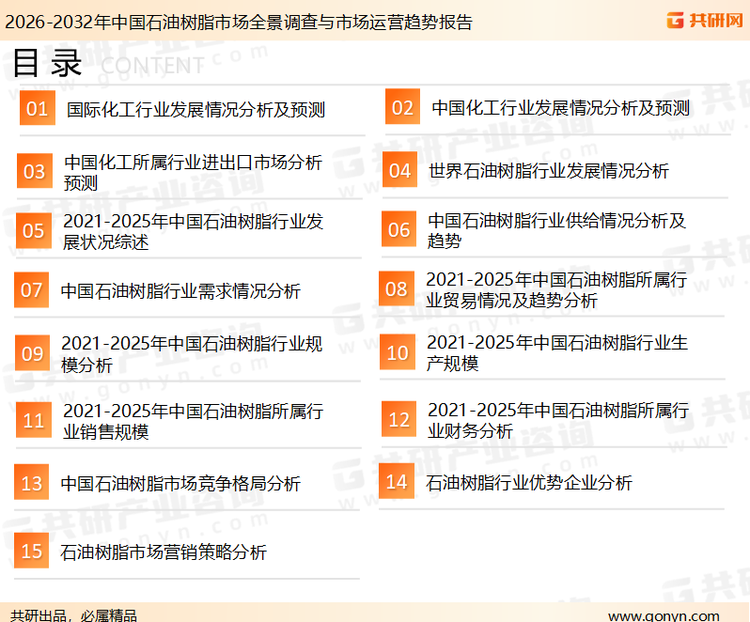Select chapter 2021-2025年中国石油树脂所属行业销售规模
Viewport: 750px width, 622px height.
coord(193,421)
